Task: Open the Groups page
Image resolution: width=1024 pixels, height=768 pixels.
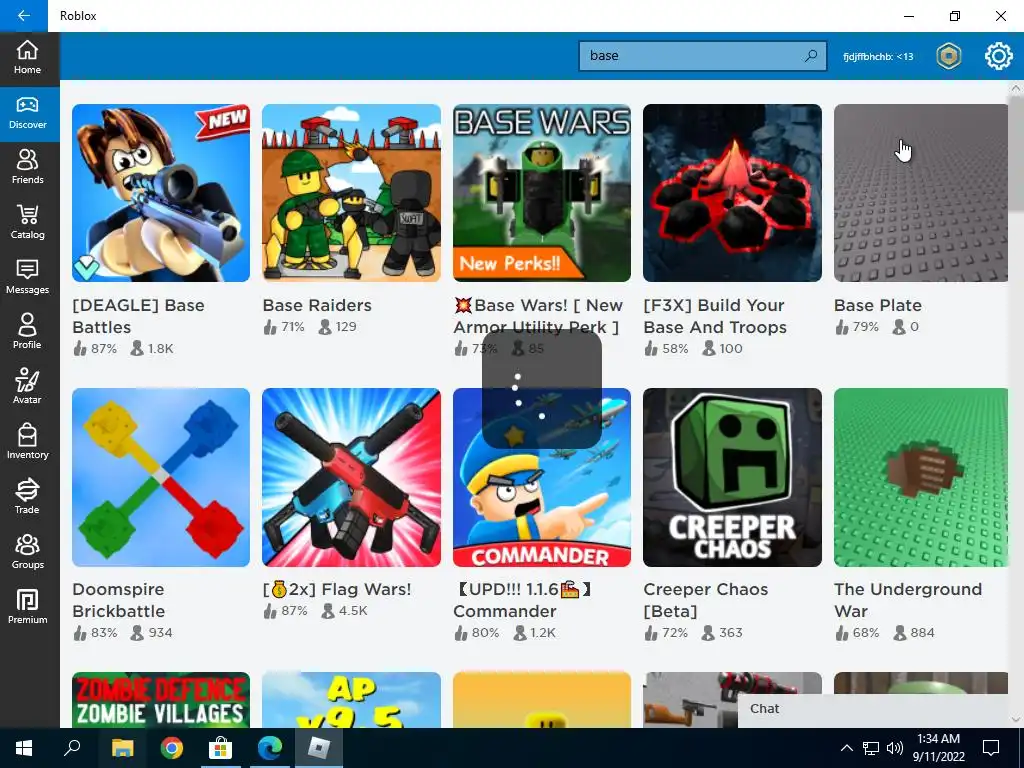Action: click(x=27, y=552)
